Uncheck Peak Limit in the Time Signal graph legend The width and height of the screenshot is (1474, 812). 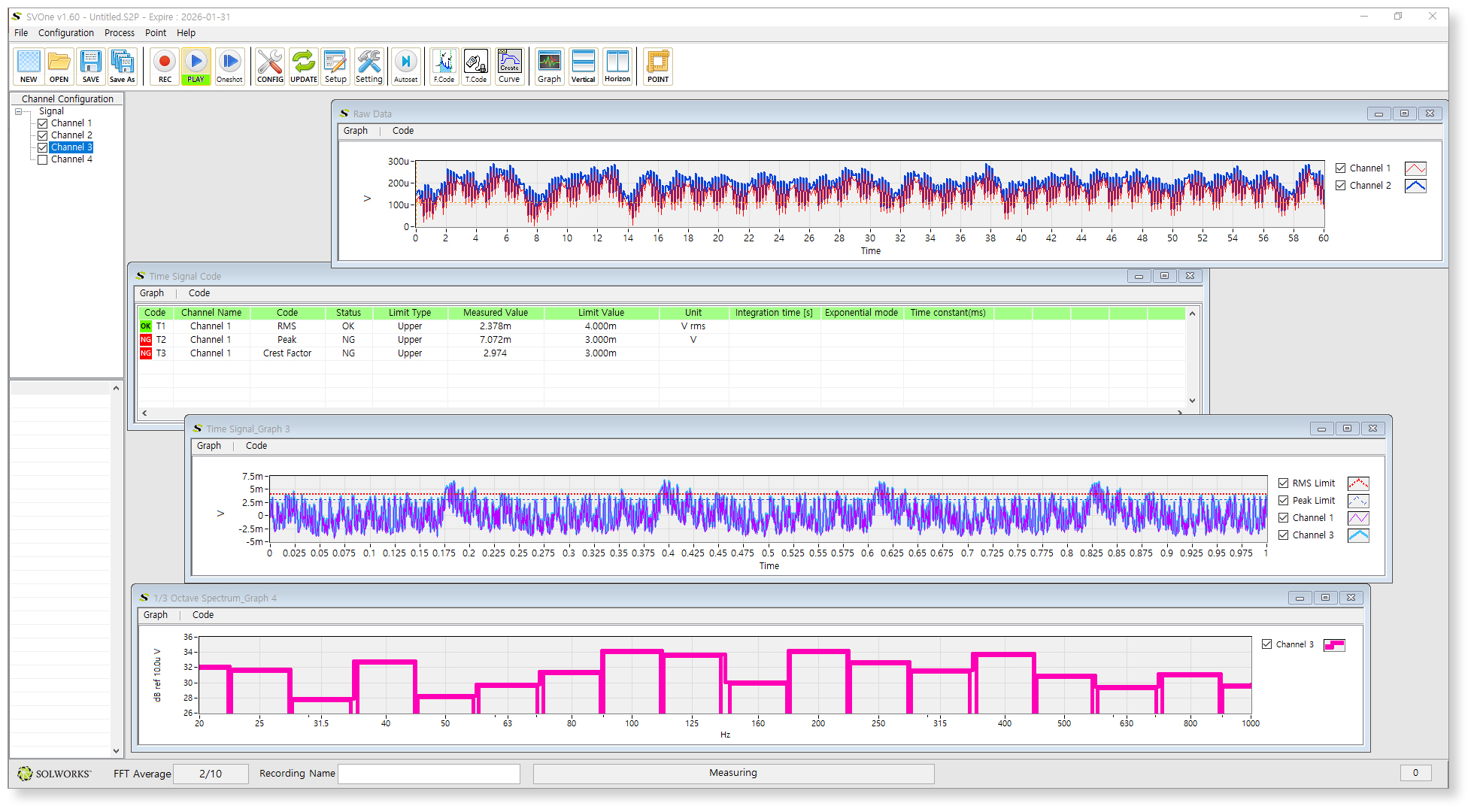point(1284,501)
